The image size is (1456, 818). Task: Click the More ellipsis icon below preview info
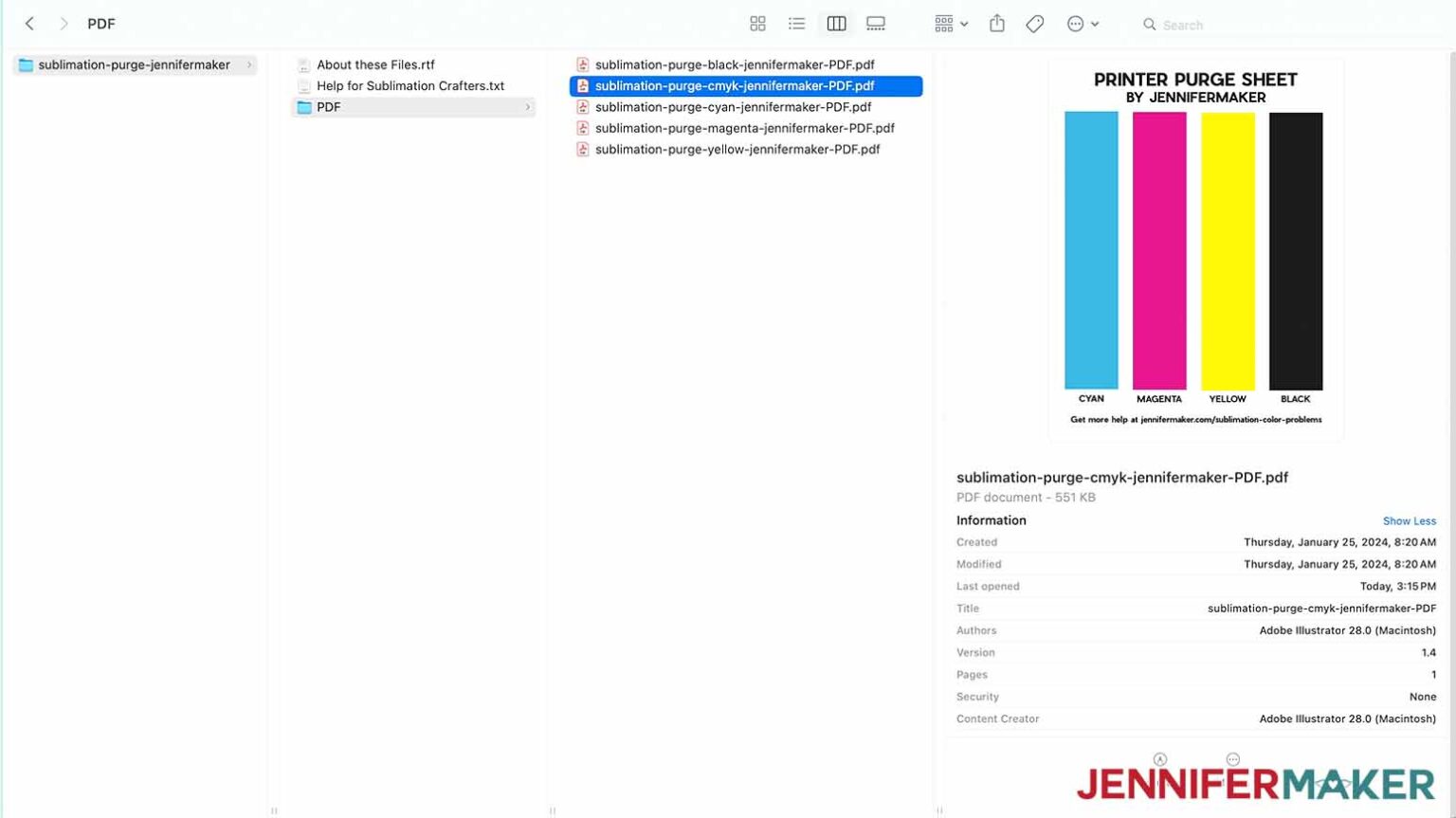click(x=1232, y=759)
